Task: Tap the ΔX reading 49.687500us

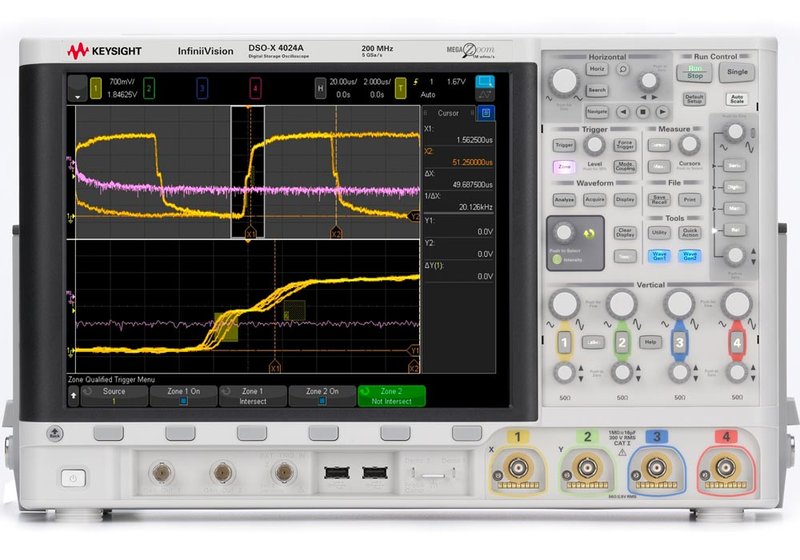Action: click(473, 185)
